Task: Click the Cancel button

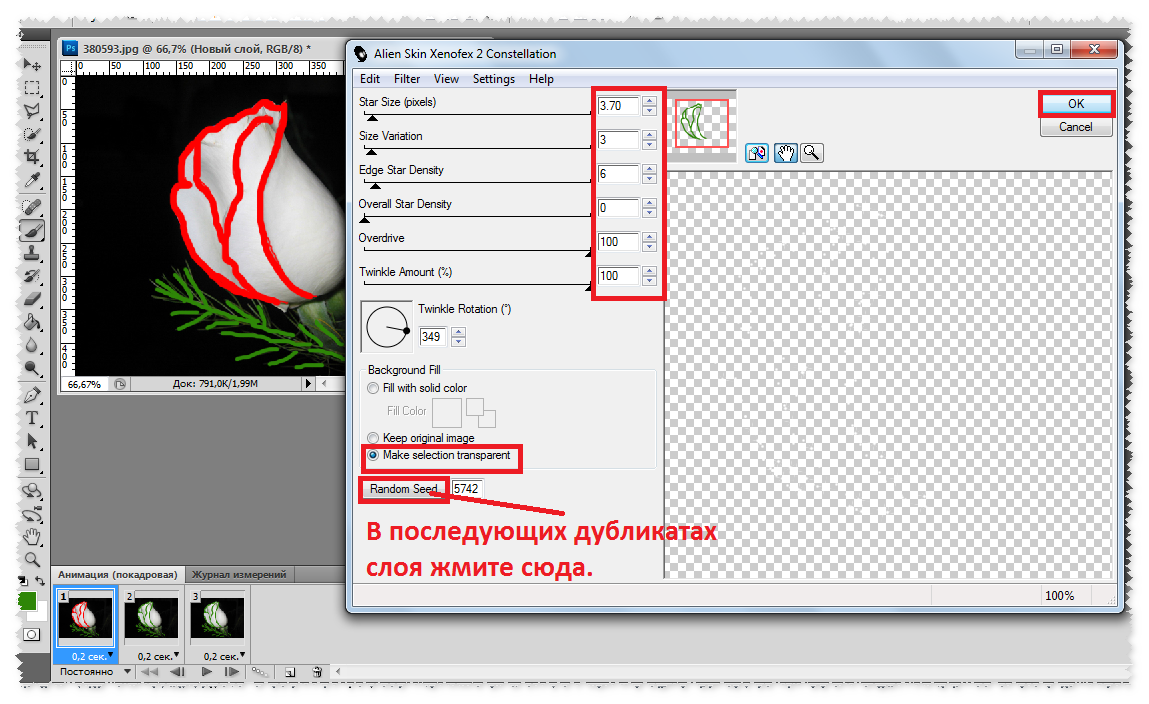Action: click(x=1076, y=127)
